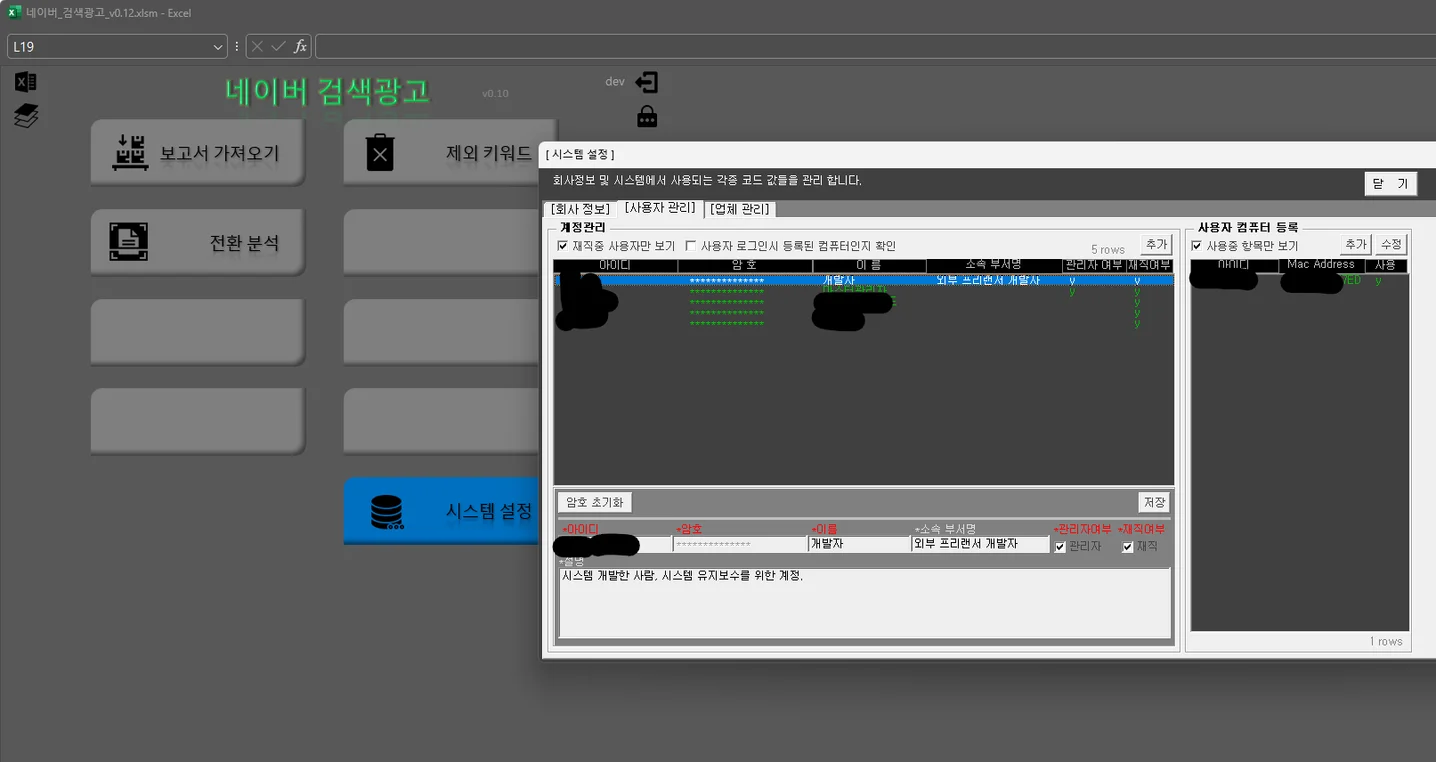Viewport: 1436px width, 762px height.
Task: Toggle 재직중 사용자만 보기 checkbox
Action: click(x=562, y=246)
